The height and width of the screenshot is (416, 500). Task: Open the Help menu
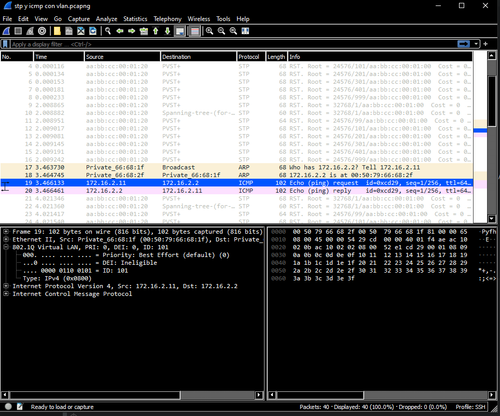point(243,19)
